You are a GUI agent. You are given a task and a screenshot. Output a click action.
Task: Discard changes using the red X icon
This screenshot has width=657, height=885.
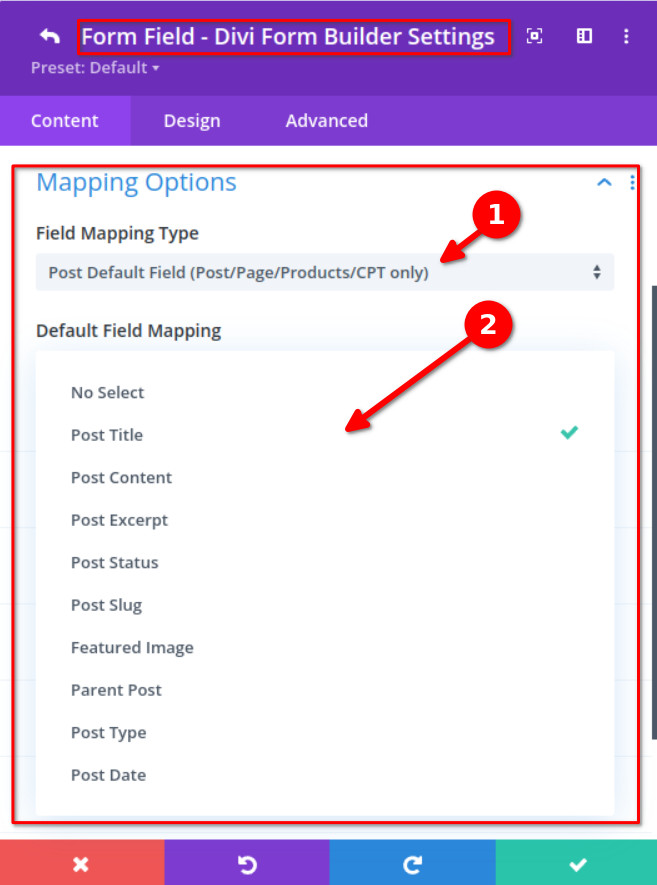(x=81, y=862)
